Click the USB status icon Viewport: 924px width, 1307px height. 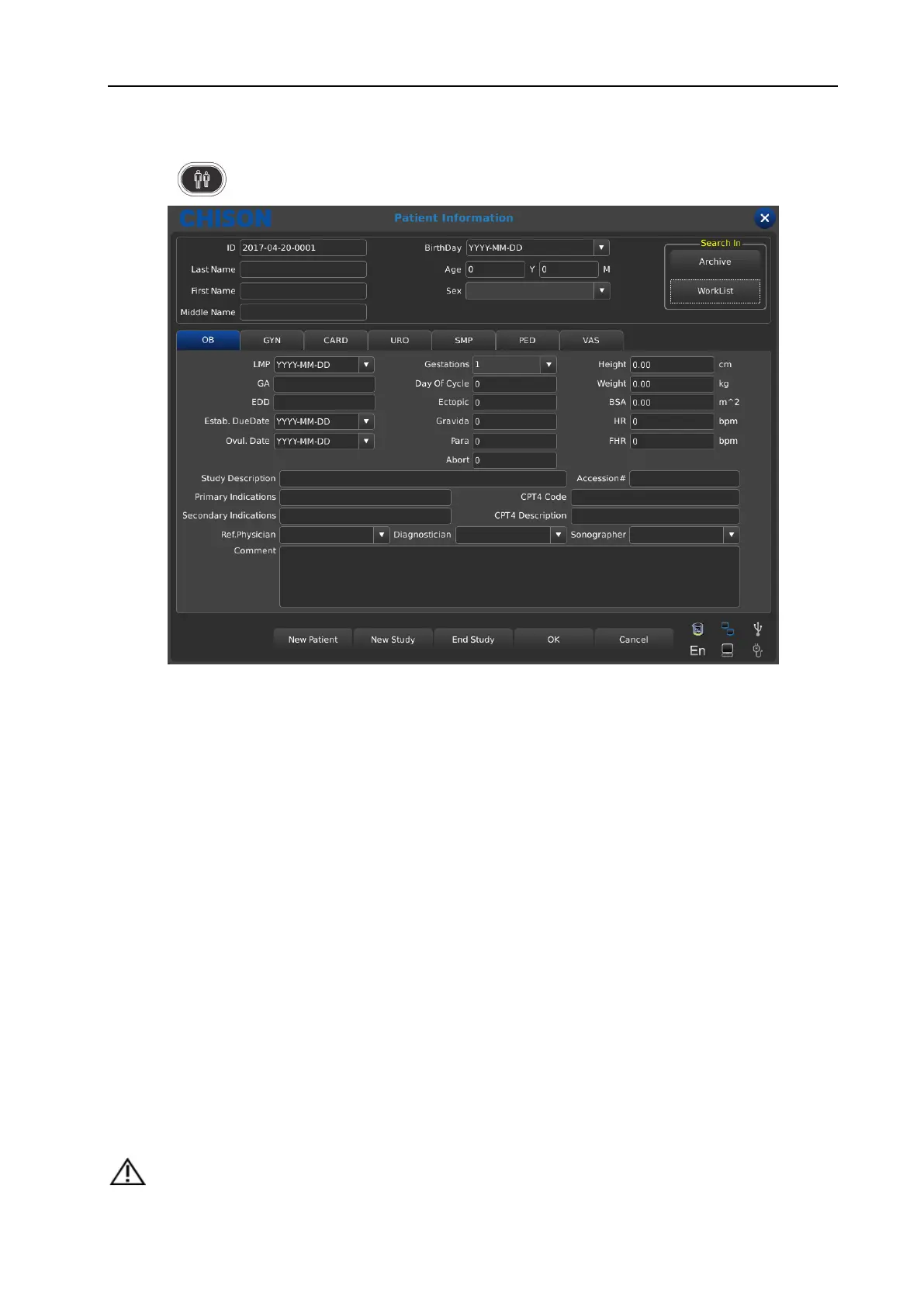[x=758, y=629]
